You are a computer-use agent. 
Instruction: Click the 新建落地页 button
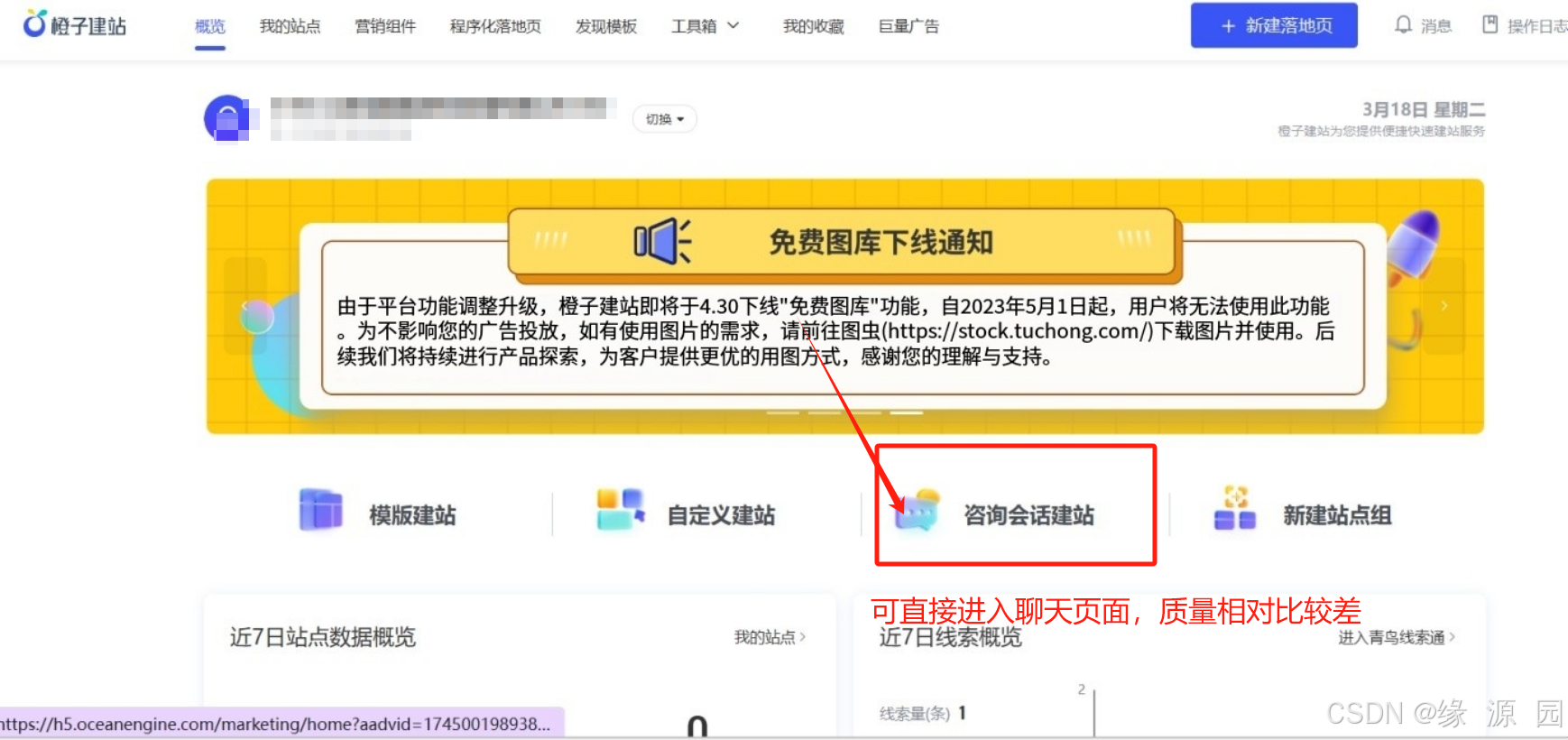(1274, 25)
